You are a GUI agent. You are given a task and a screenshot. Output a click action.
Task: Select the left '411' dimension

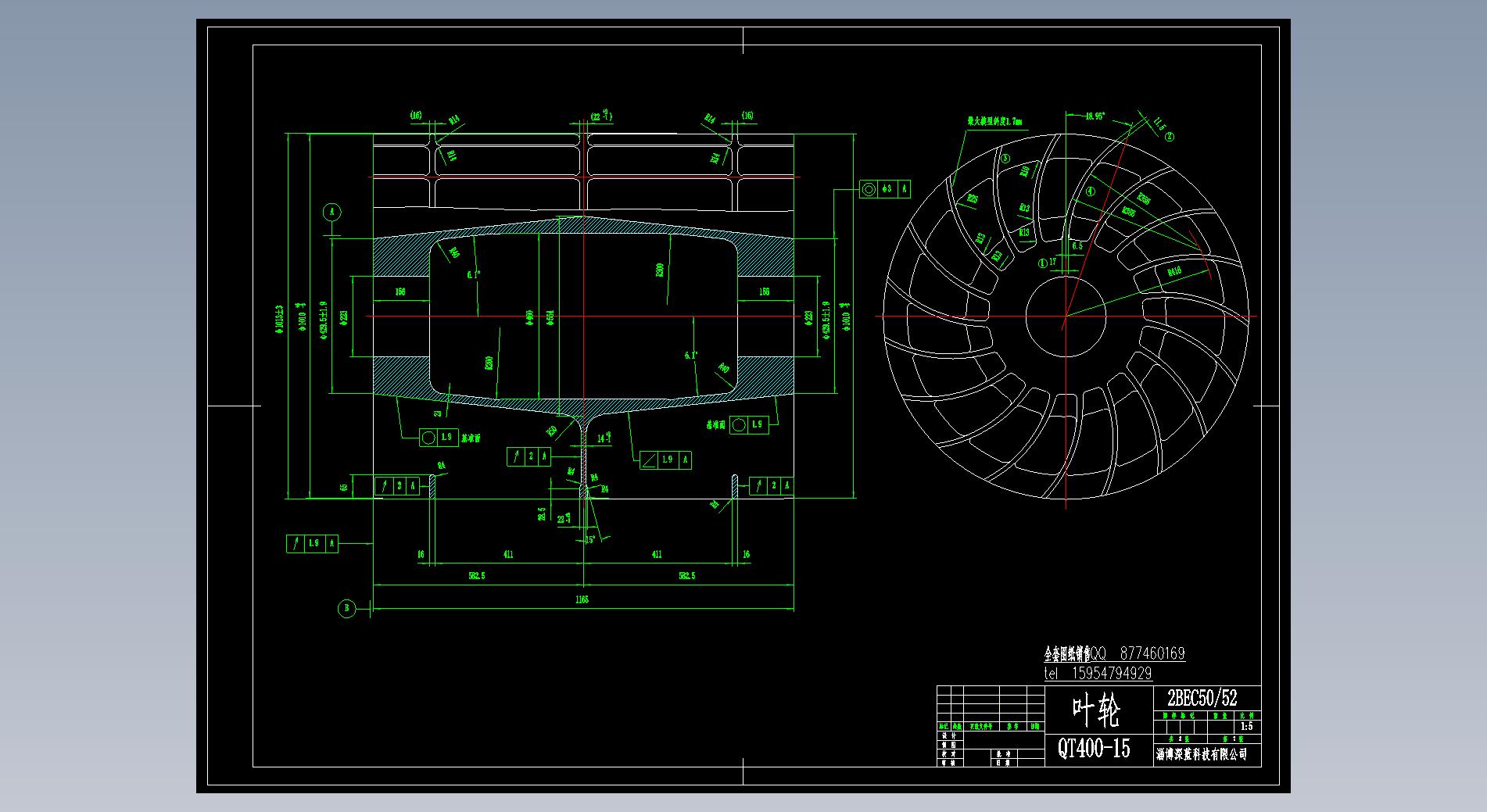[x=509, y=554]
